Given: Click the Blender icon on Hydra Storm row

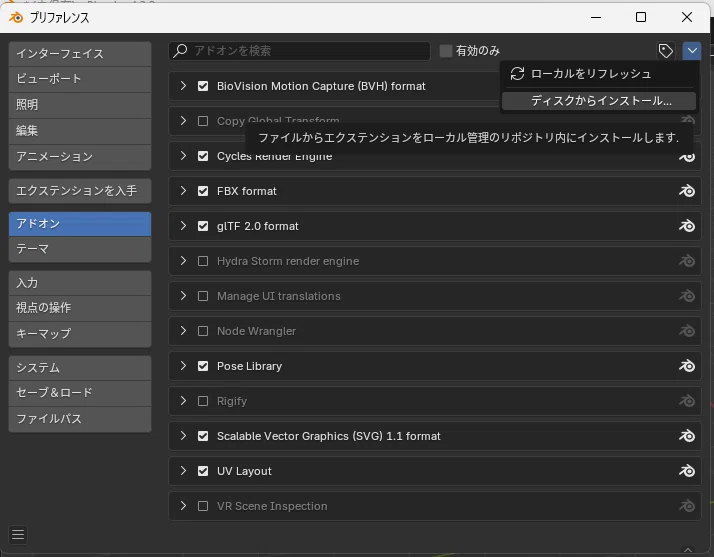Looking at the screenshot, I should pos(687,261).
